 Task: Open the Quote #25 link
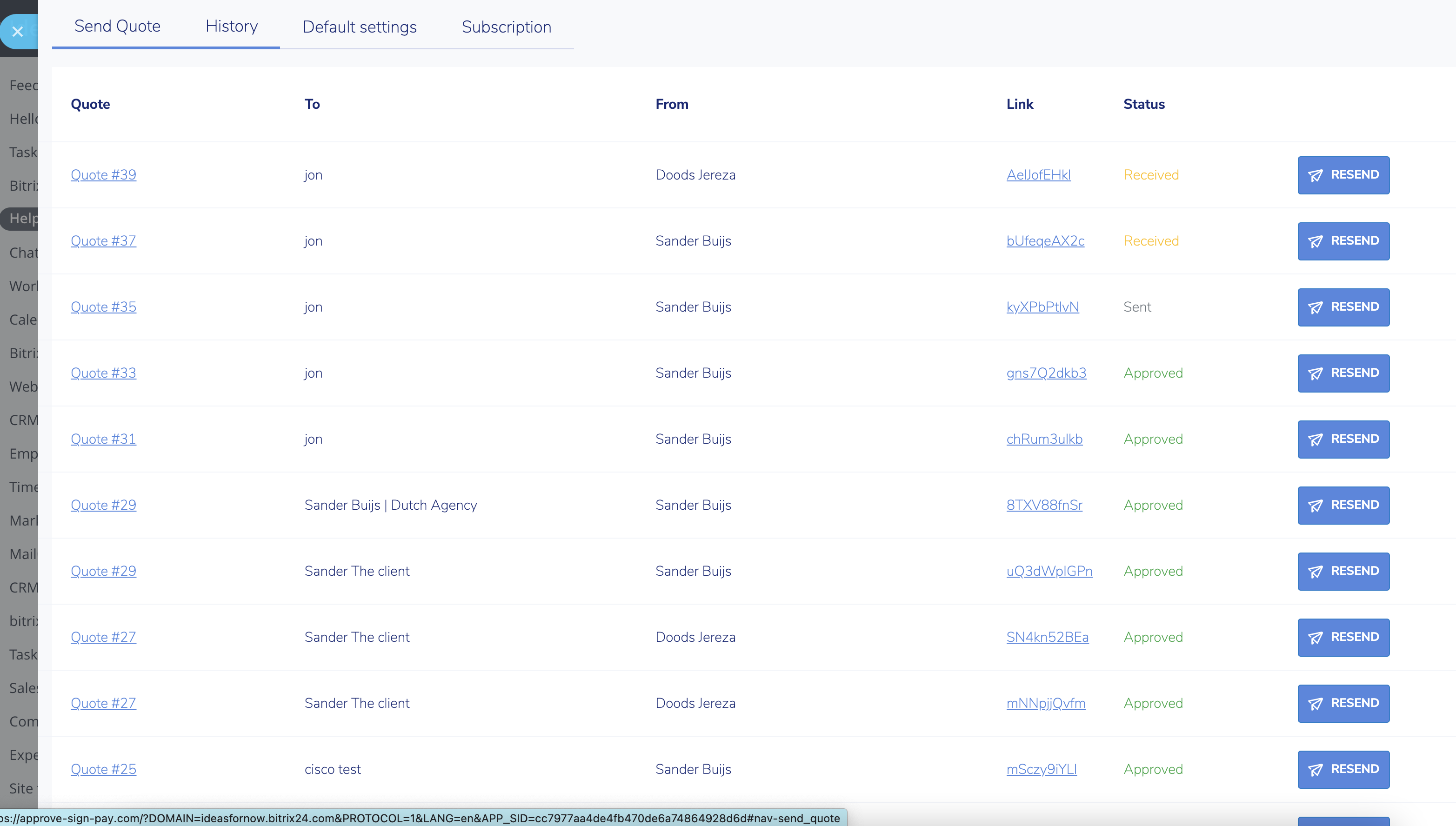[103, 769]
